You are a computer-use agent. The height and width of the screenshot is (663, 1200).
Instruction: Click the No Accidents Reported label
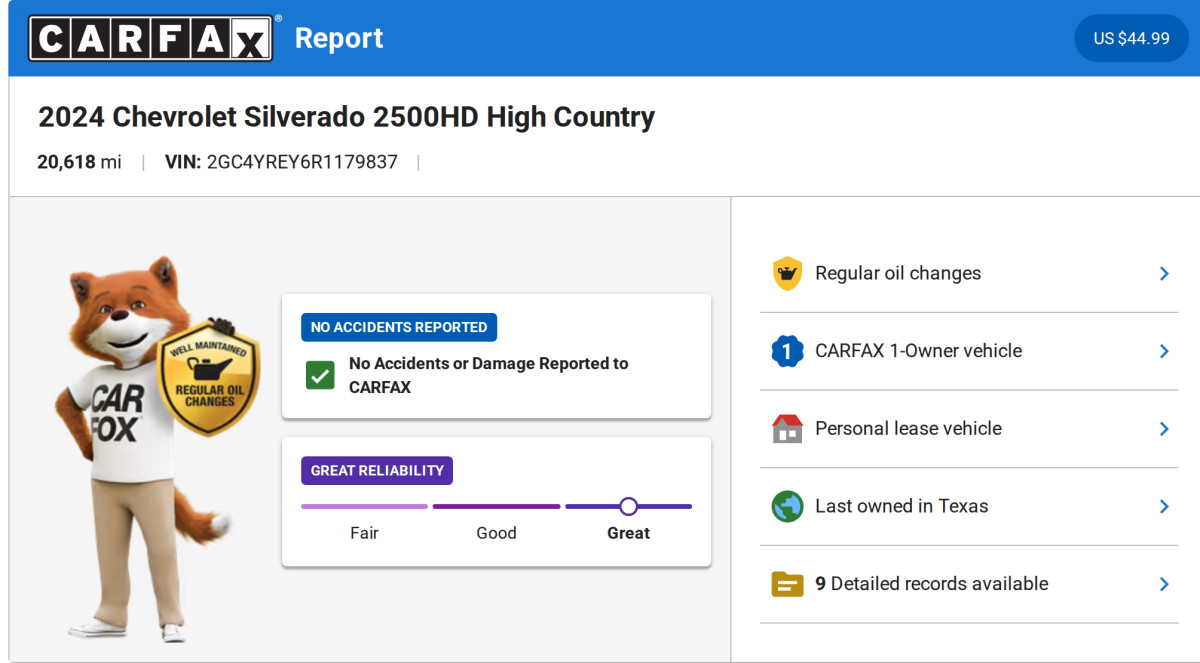(399, 327)
